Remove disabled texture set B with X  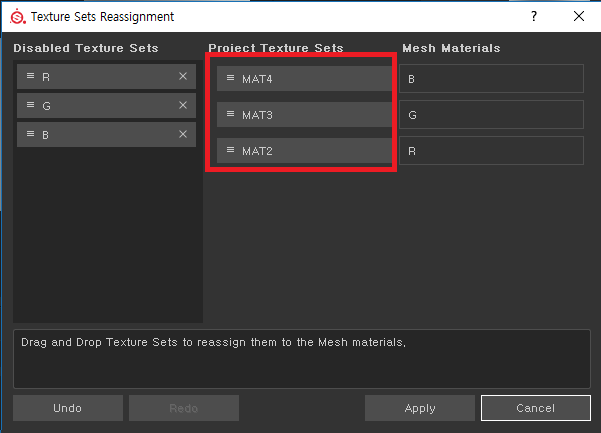(183, 134)
